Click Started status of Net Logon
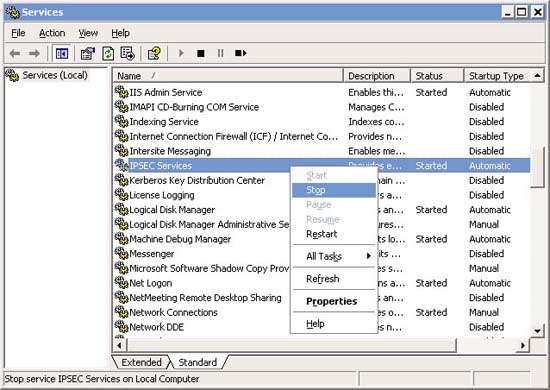Image resolution: width=550 pixels, height=390 pixels. (431, 283)
